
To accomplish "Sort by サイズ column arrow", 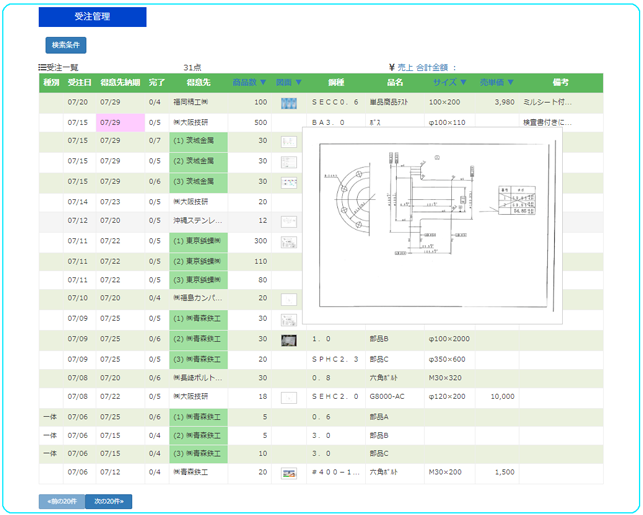I will (463, 82).
